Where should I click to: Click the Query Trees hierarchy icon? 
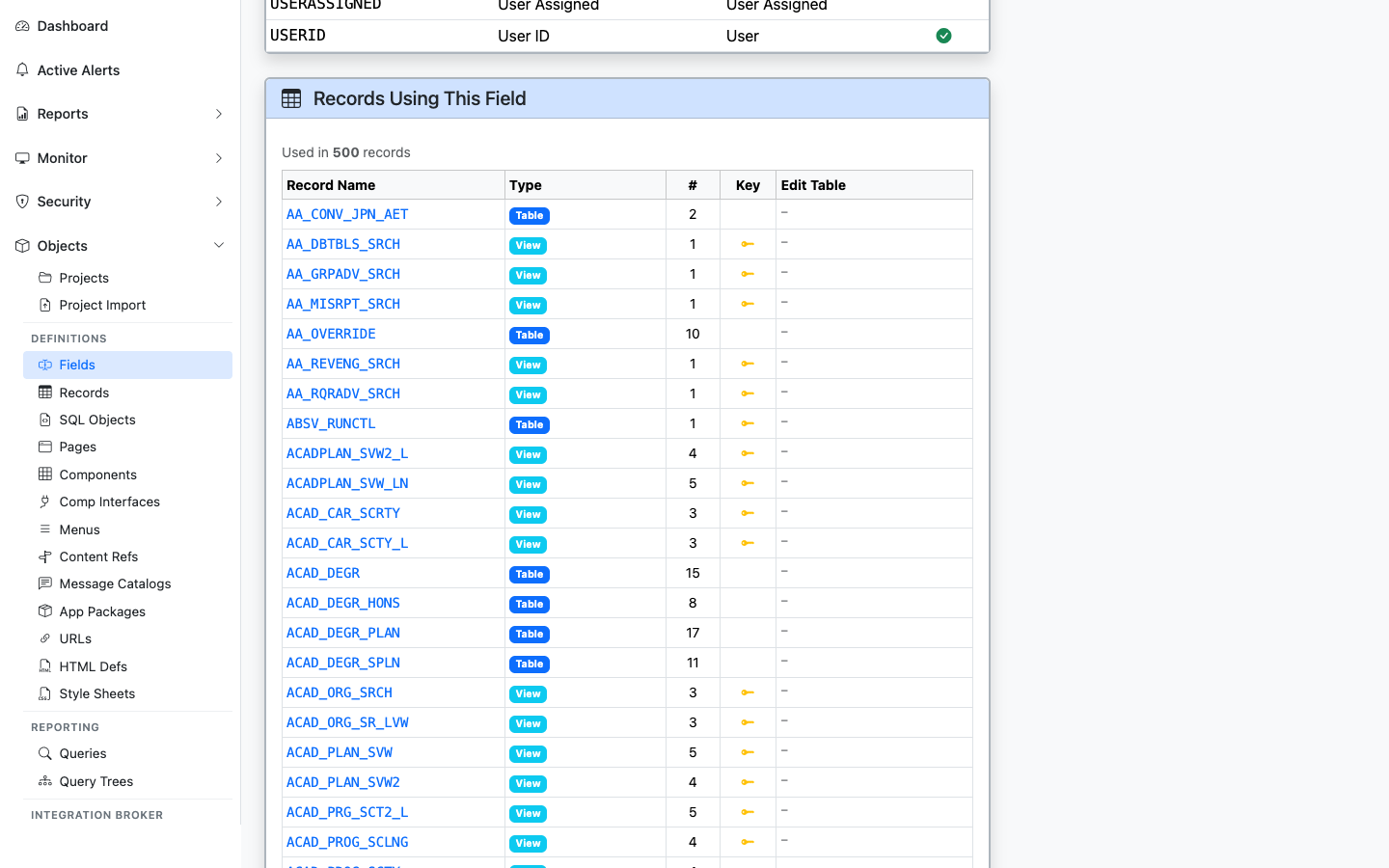(45, 781)
